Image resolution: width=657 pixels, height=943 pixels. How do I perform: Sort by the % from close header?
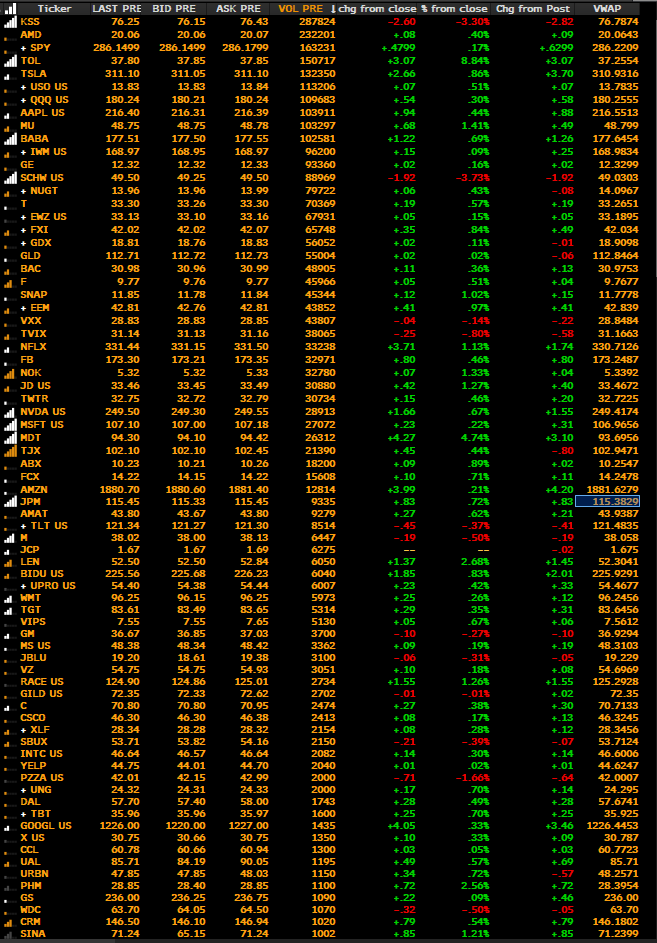pos(454,8)
